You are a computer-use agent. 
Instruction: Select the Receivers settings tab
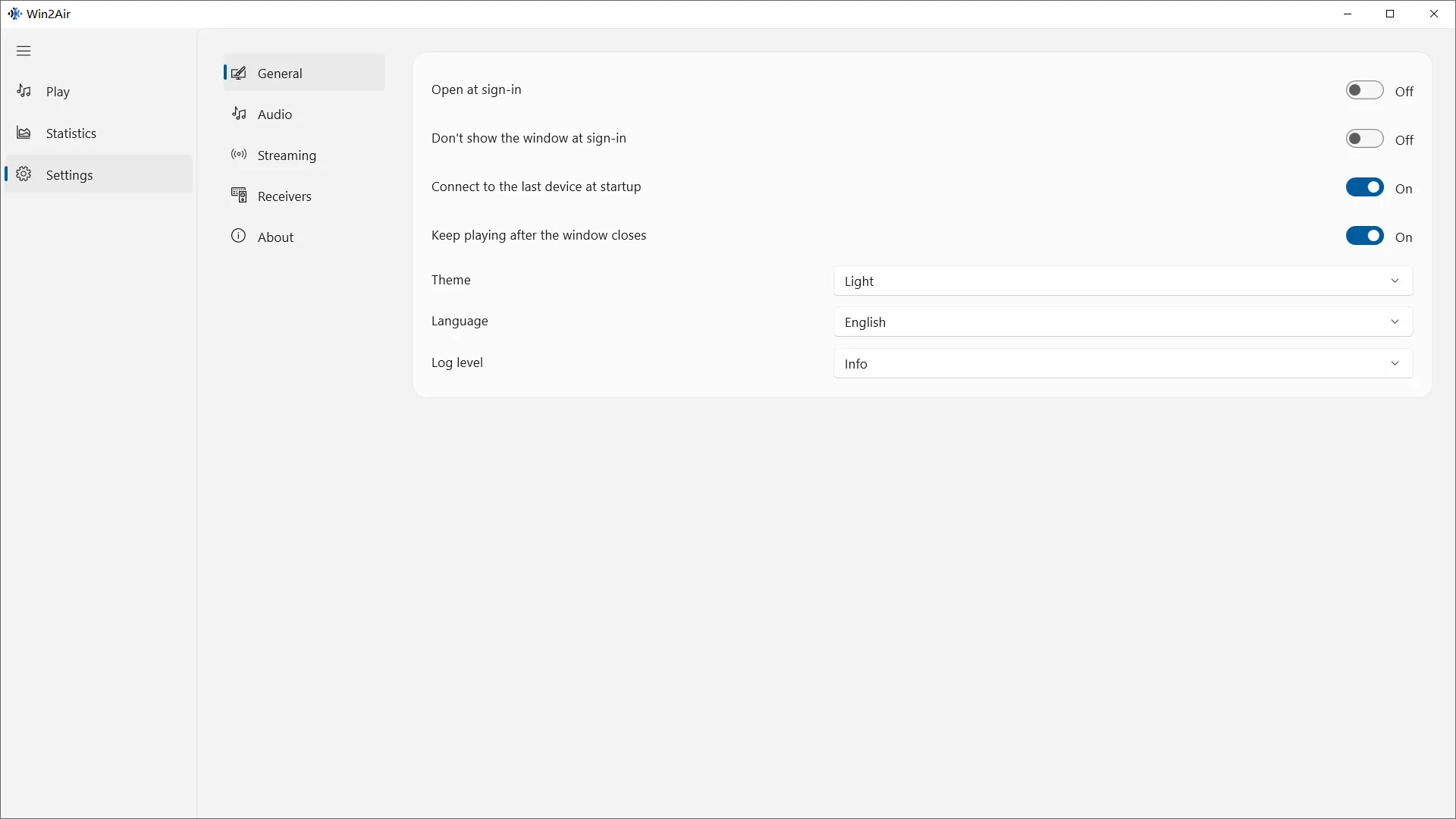click(304, 196)
